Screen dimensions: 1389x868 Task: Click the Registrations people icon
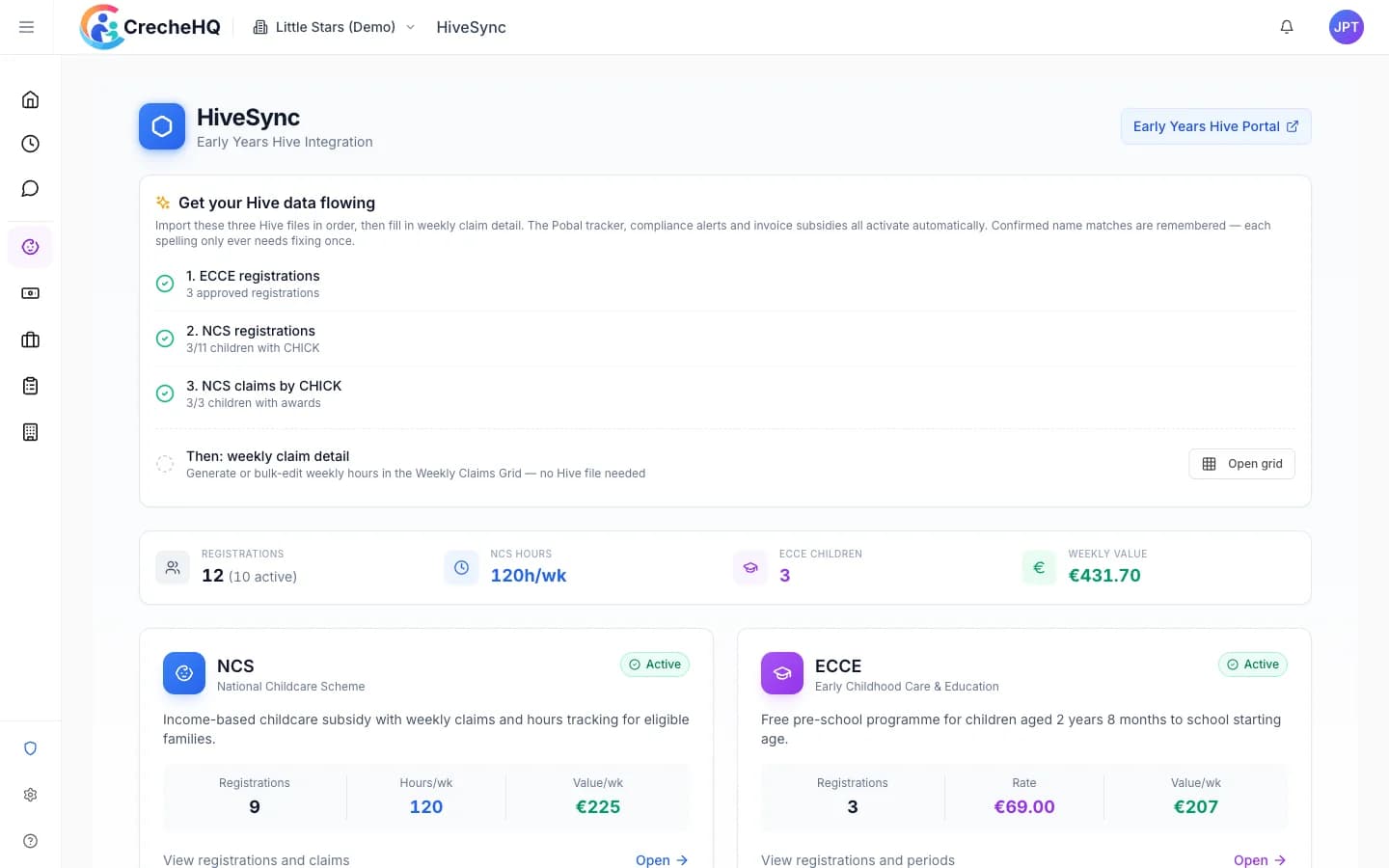click(x=173, y=567)
